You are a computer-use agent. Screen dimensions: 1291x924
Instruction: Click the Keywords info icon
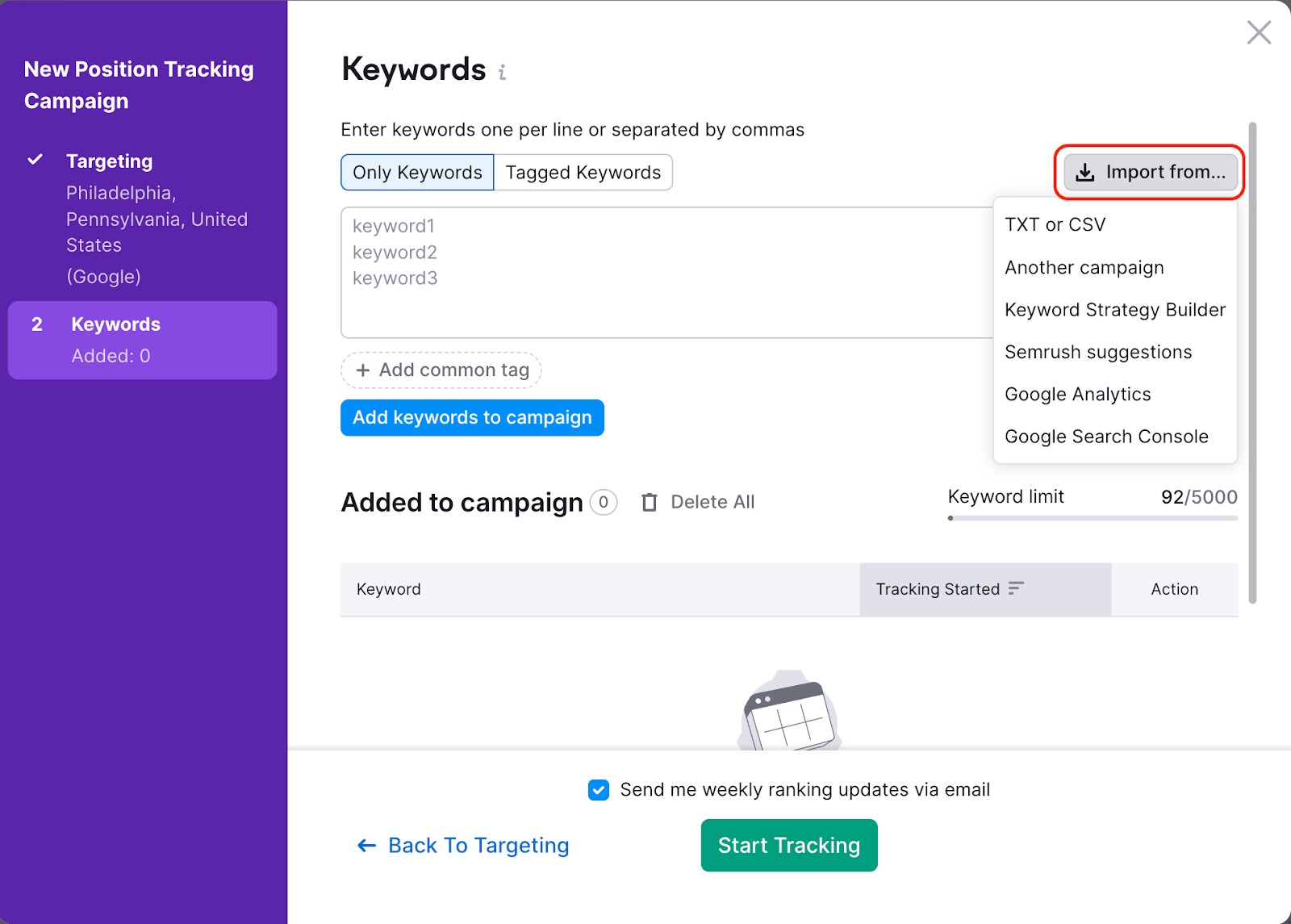pyautogui.click(x=502, y=73)
